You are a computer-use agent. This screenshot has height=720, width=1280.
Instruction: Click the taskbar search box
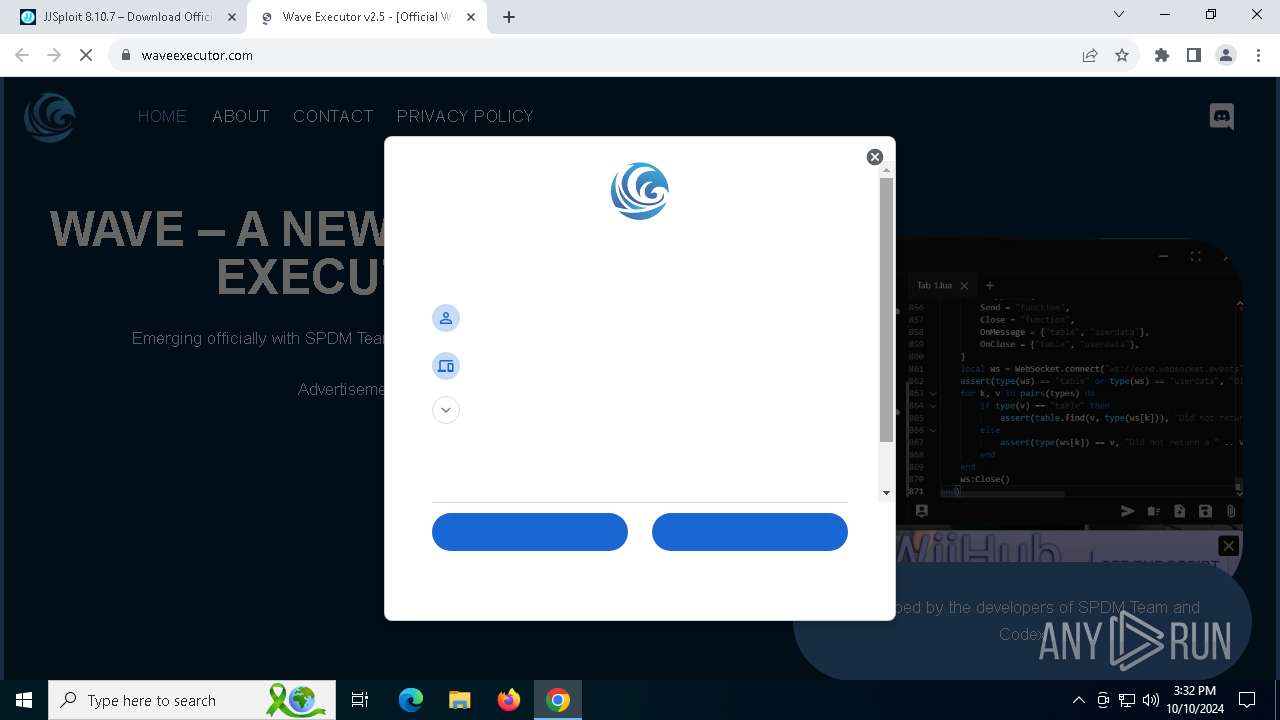pyautogui.click(x=192, y=700)
